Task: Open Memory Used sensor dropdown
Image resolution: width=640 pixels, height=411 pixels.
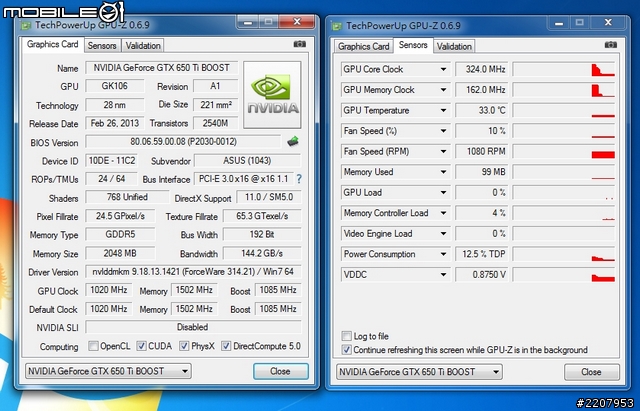Action: [443, 172]
